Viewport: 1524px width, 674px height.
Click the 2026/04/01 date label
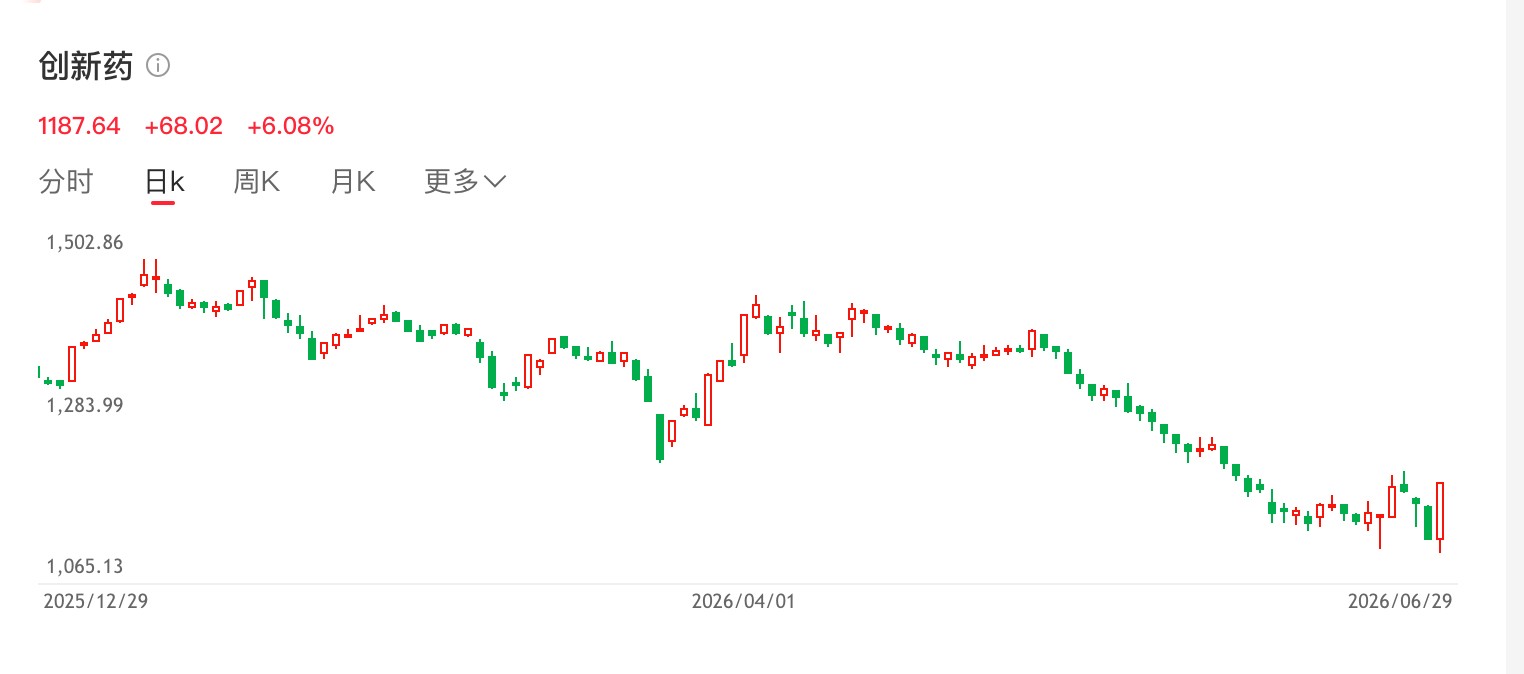[743, 601]
